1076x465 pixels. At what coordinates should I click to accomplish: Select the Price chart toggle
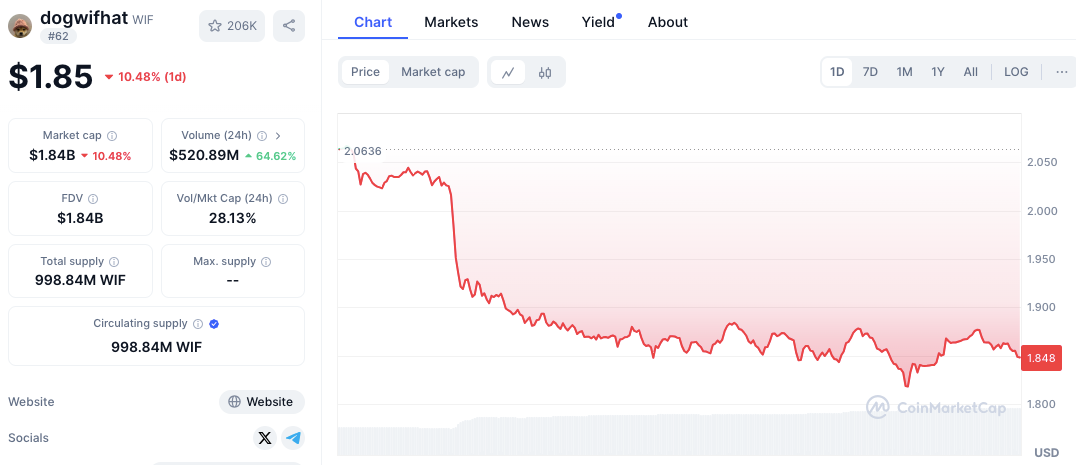[365, 72]
